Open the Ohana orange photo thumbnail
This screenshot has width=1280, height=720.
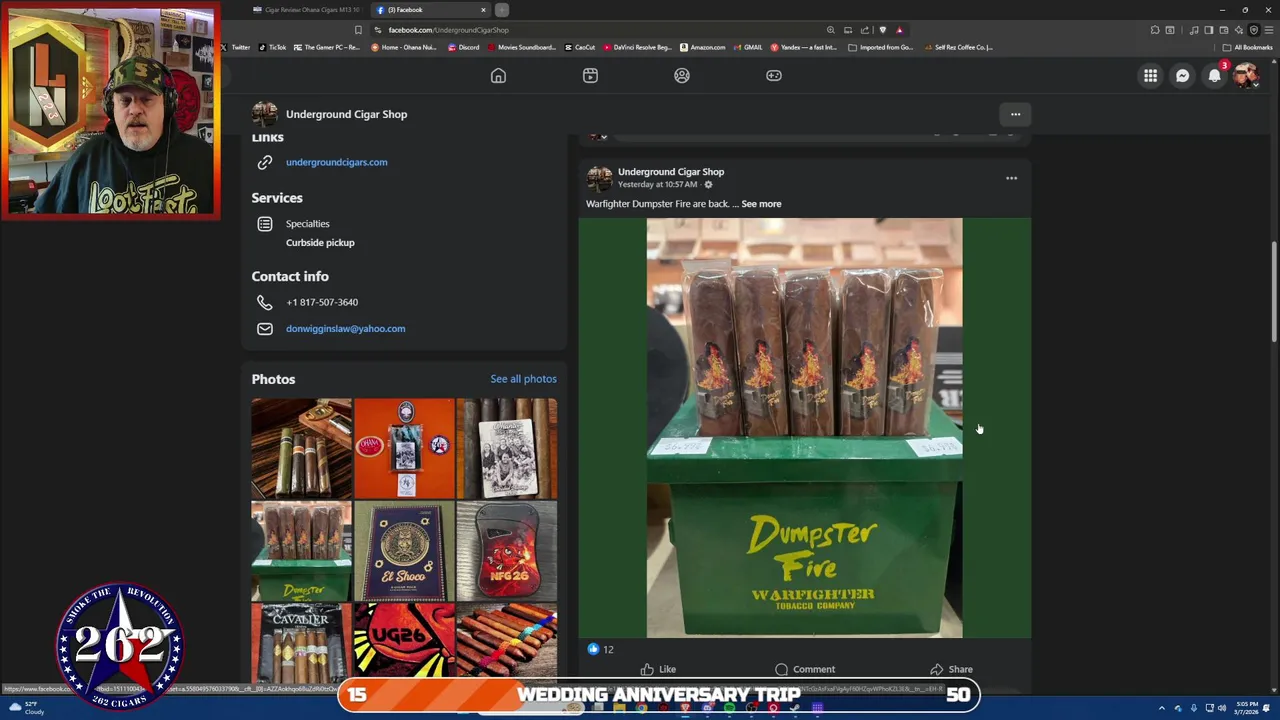click(x=404, y=448)
